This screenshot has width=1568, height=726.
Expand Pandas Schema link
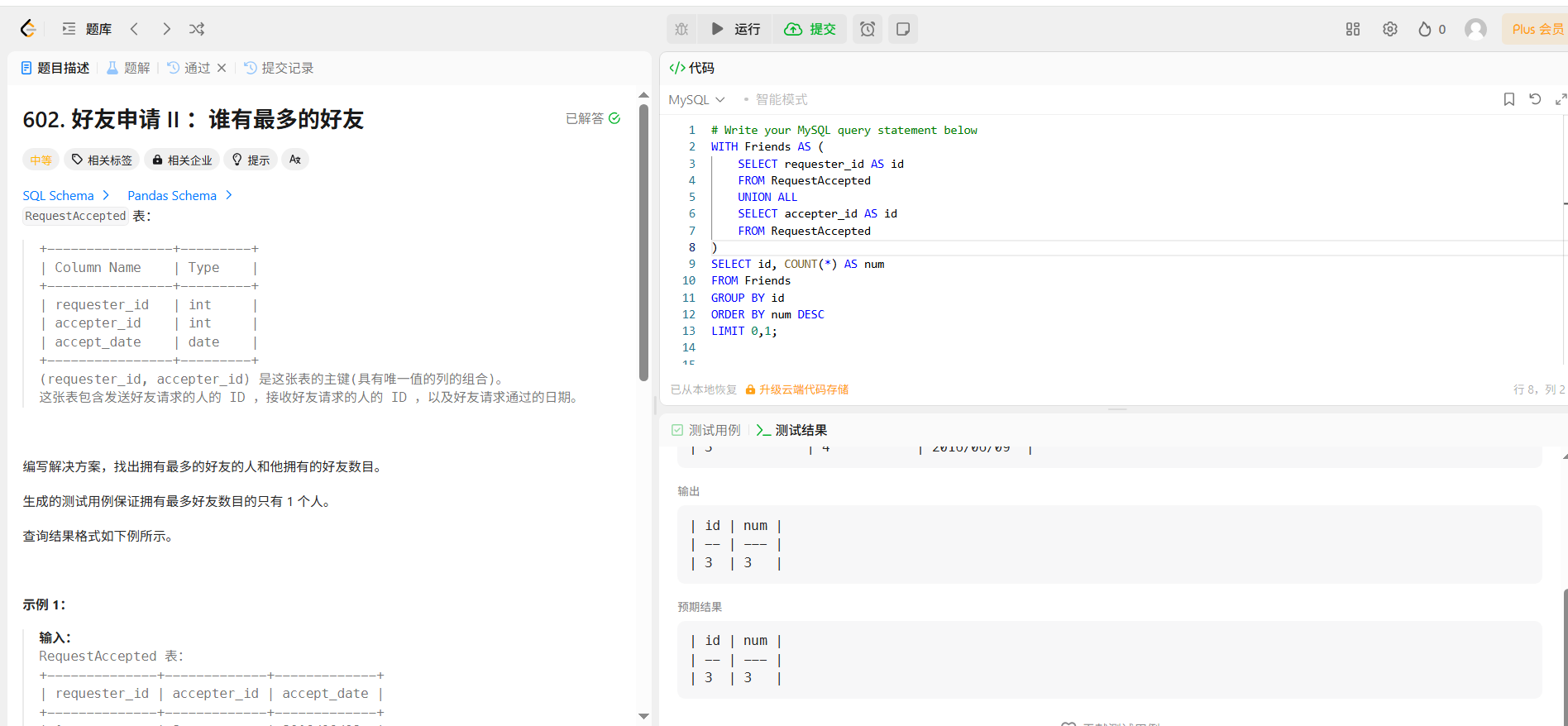pos(179,196)
